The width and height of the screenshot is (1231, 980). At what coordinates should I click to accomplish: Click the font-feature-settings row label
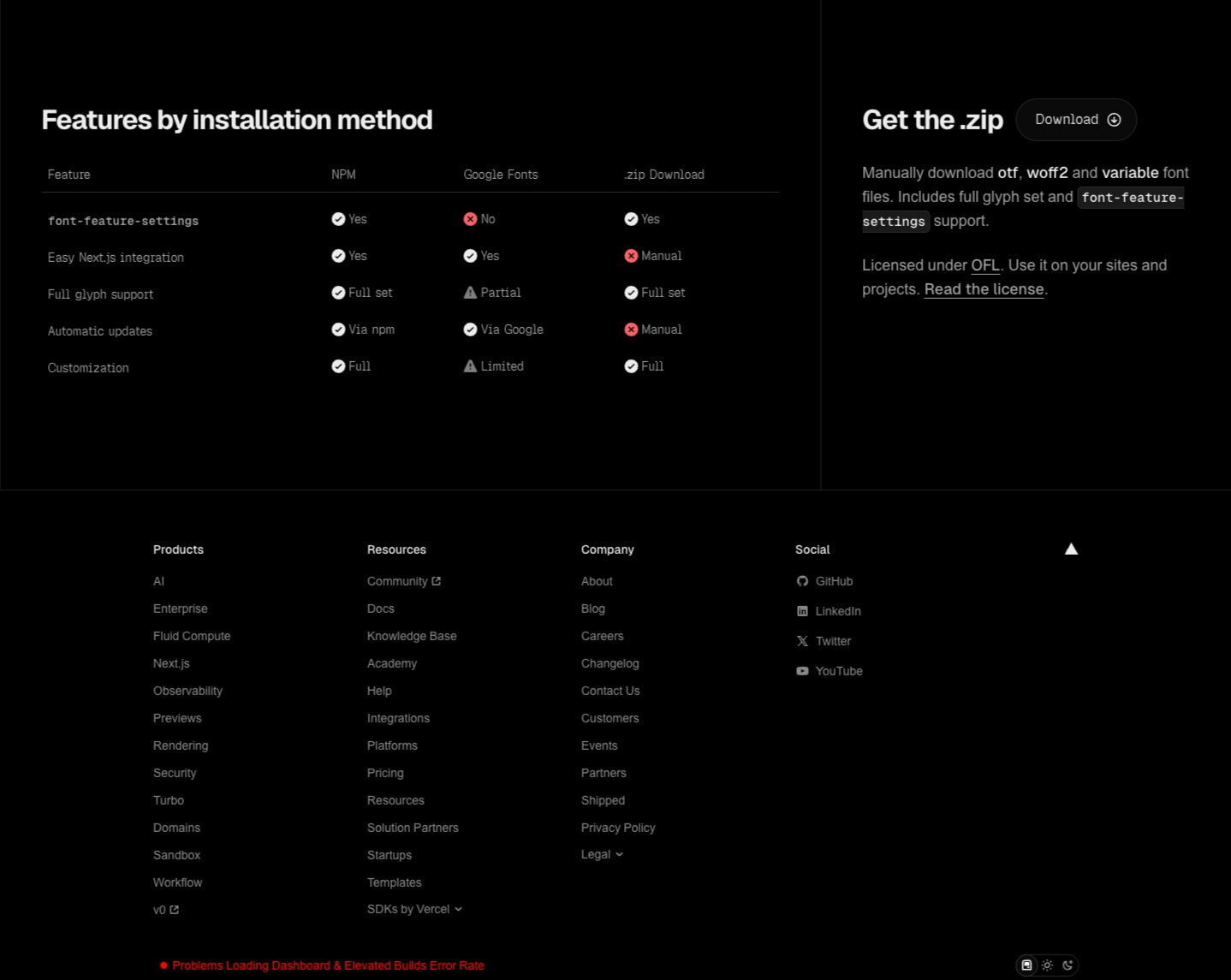point(123,221)
